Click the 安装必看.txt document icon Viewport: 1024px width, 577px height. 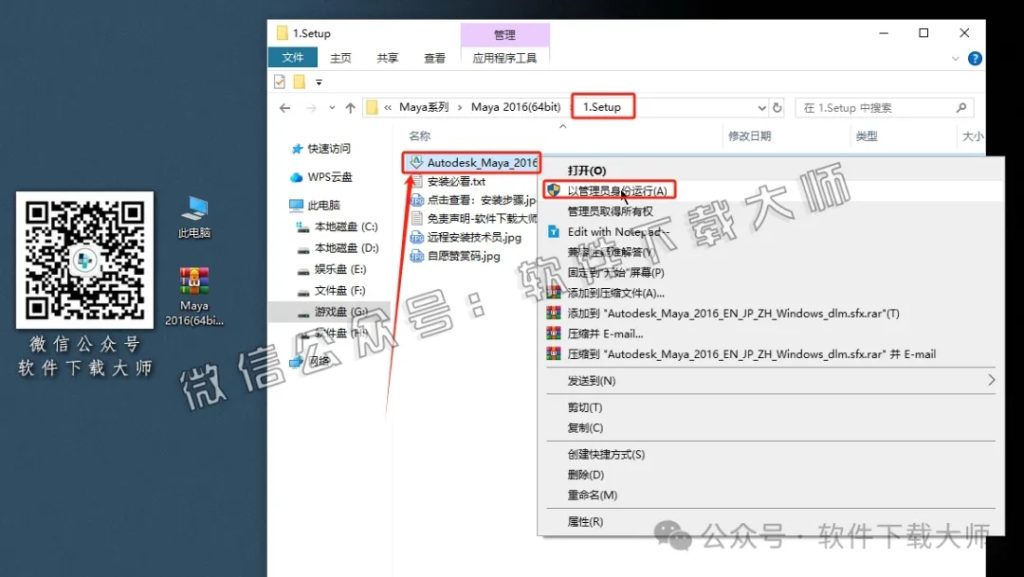417,181
